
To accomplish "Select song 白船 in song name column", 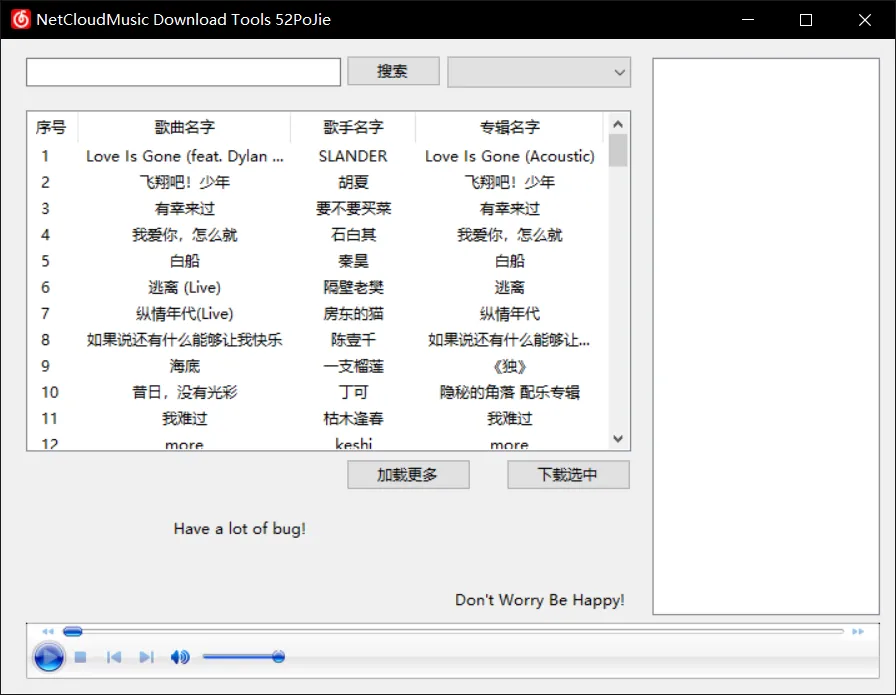I will (x=185, y=261).
